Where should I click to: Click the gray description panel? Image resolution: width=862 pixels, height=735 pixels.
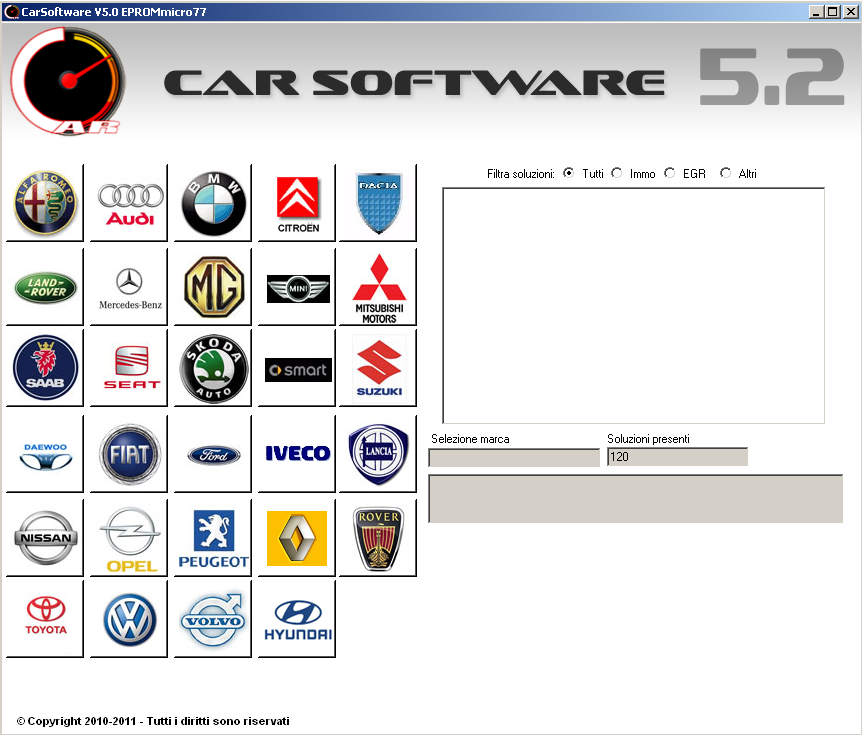(636, 499)
